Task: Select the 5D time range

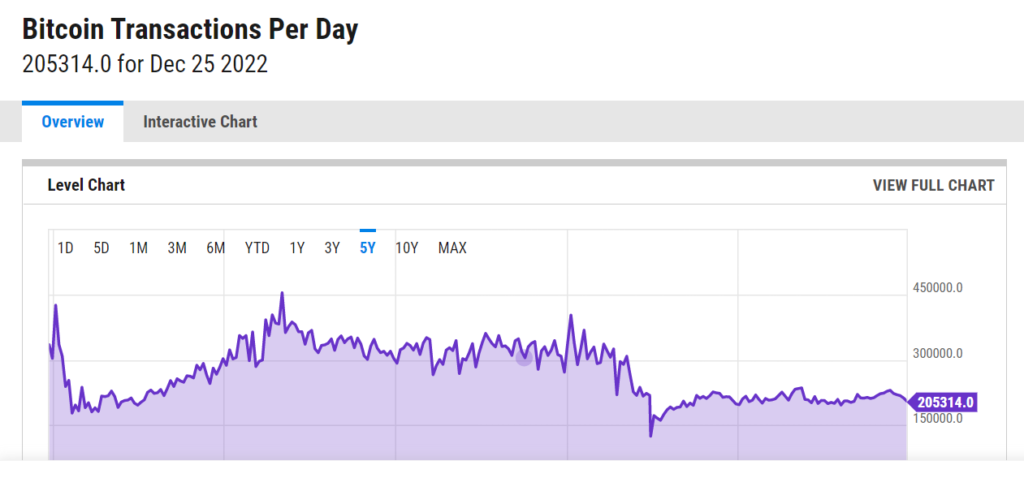Action: (101, 248)
